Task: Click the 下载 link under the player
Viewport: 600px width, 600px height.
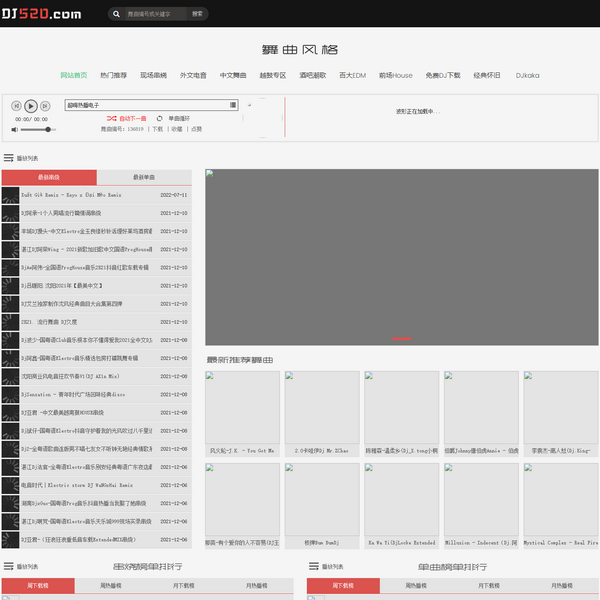Action: (157, 129)
